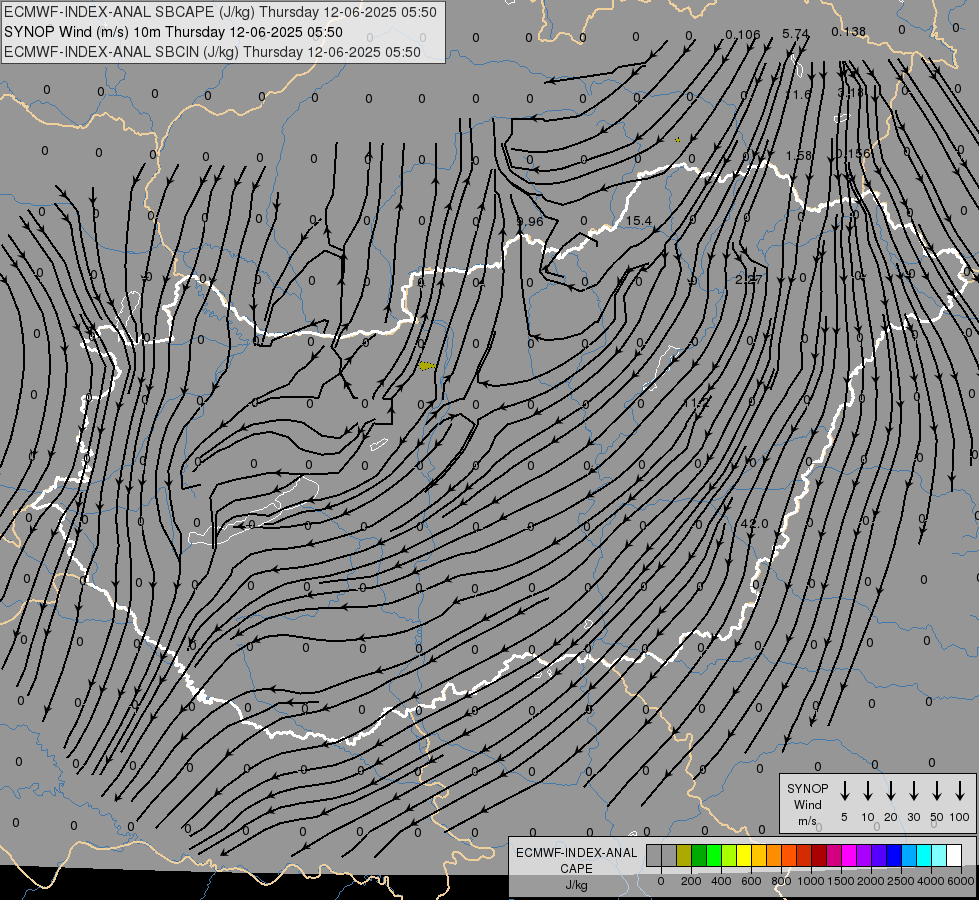Choose the white swatch ending the CAPE scale
This screenshot has width=979, height=900.
[x=955, y=855]
